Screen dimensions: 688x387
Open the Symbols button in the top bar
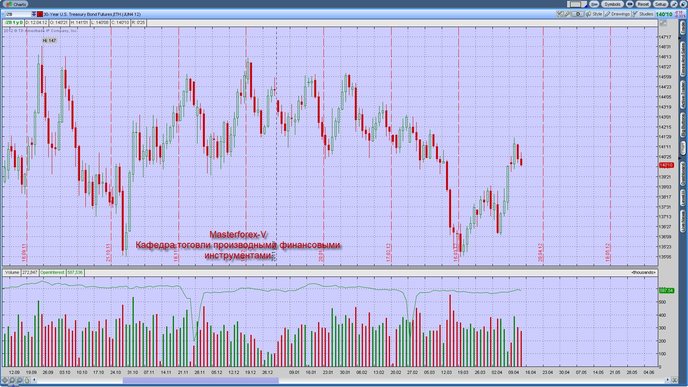coord(613,4)
